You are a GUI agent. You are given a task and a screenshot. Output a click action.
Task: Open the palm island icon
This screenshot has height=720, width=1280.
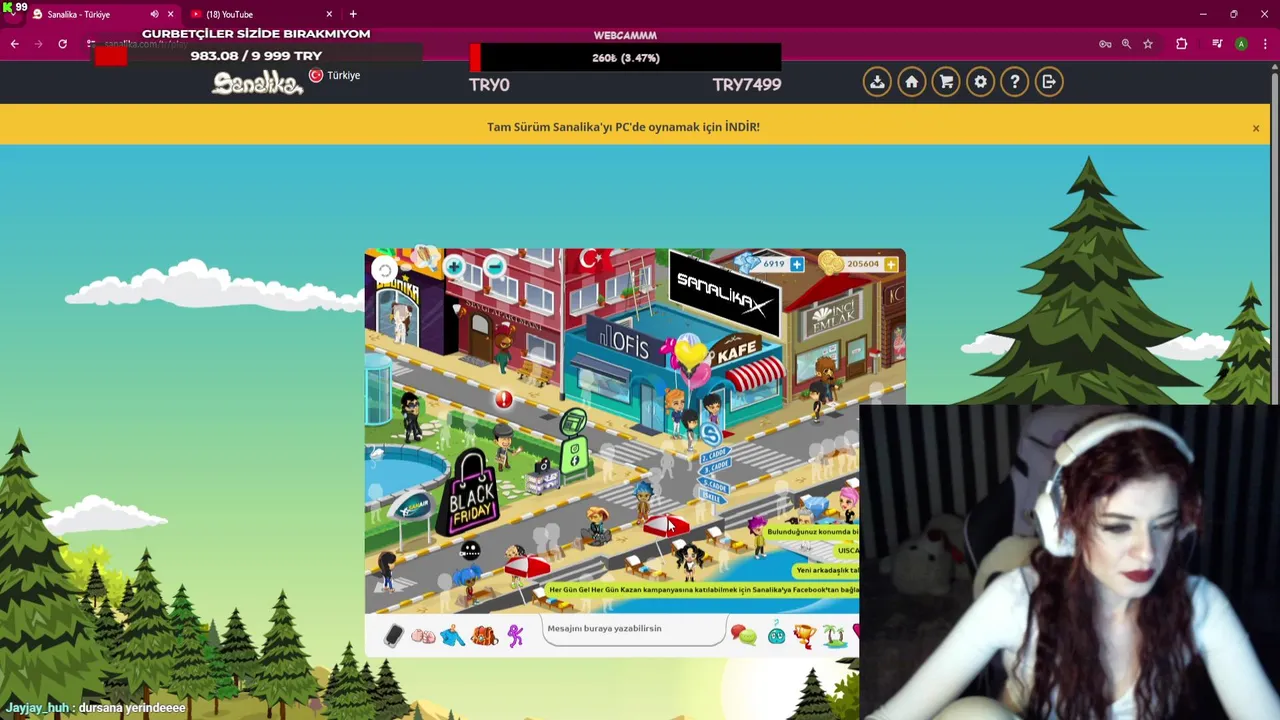pos(834,635)
